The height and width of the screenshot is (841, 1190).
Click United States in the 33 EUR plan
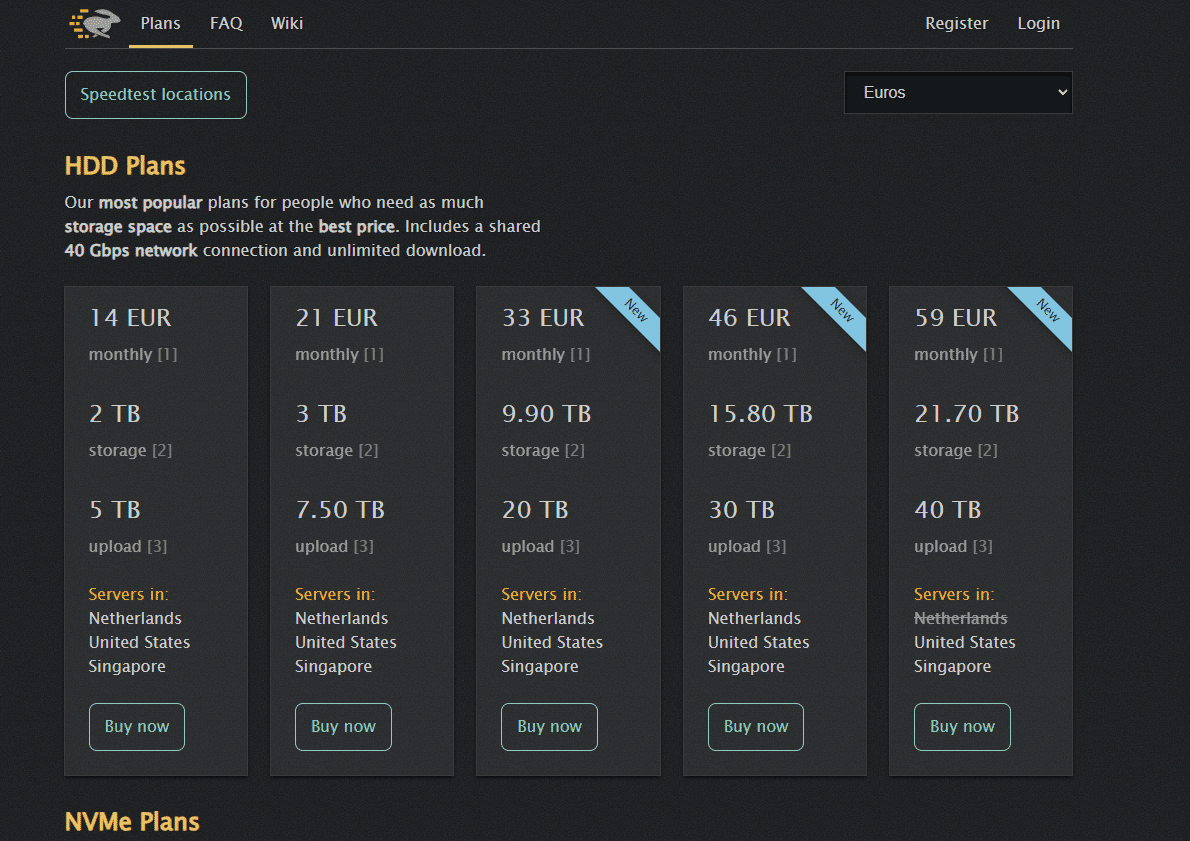point(552,642)
